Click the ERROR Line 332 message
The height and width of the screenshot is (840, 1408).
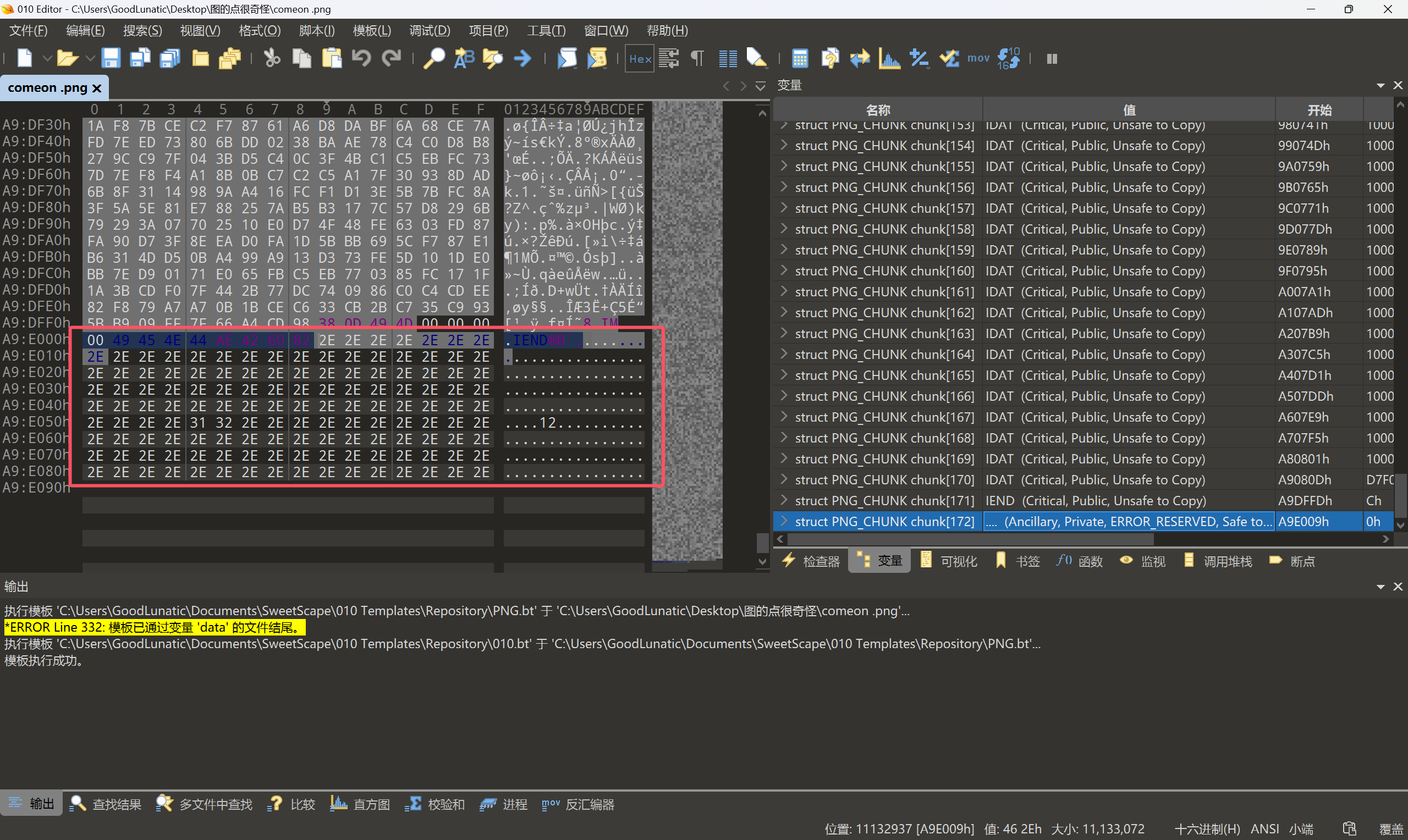pyautogui.click(x=154, y=627)
